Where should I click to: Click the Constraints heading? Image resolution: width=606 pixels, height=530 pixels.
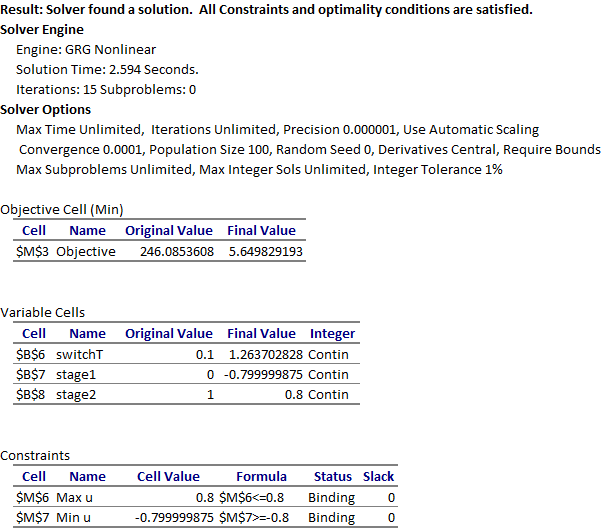tap(35, 455)
